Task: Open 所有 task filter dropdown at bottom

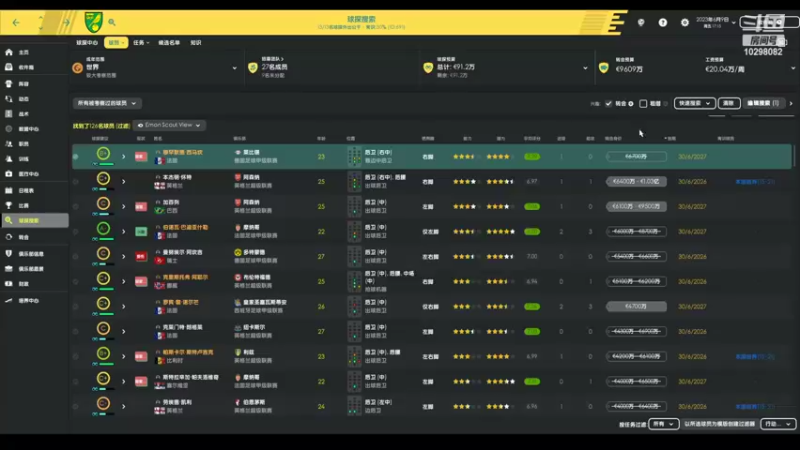Action: click(x=663, y=424)
